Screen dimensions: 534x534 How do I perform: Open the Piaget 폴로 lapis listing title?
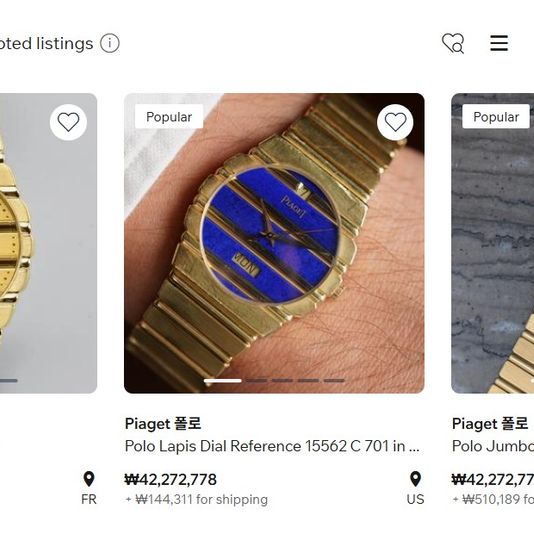click(x=163, y=424)
